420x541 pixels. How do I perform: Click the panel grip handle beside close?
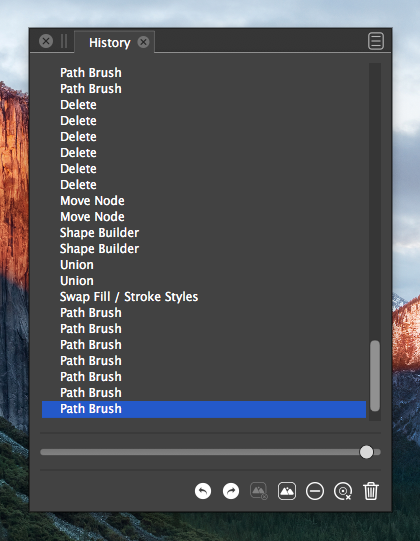(x=64, y=41)
